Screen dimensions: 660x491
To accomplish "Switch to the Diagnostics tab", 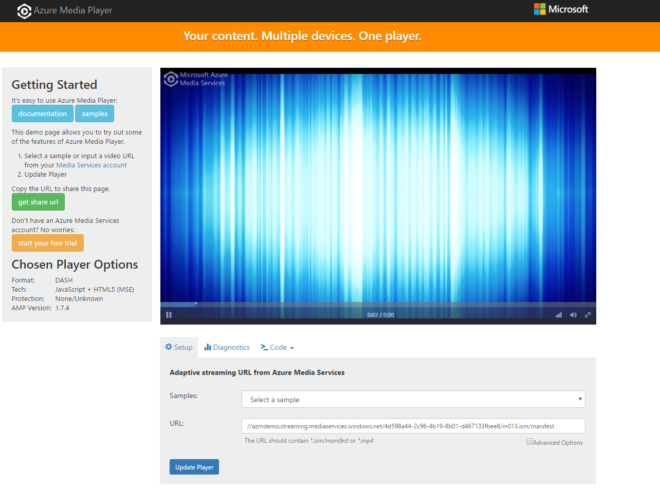I will click(x=227, y=347).
